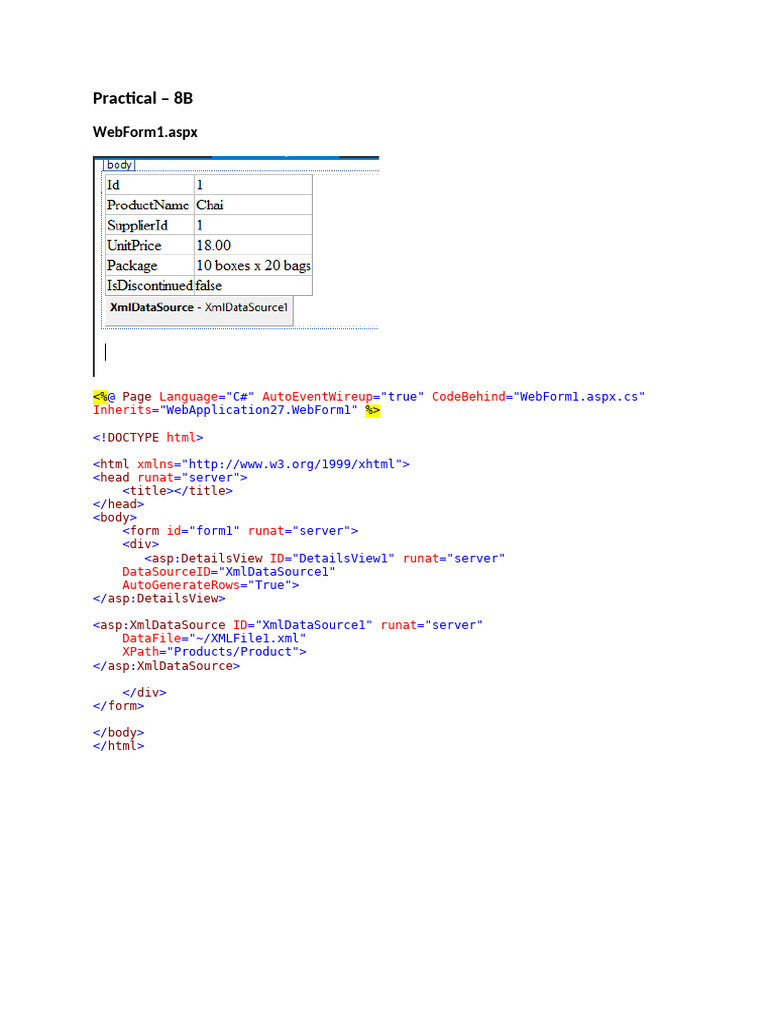This screenshot has height=1024, width=768.
Task: Click the '</html>' closing tag
Action: 118,746
